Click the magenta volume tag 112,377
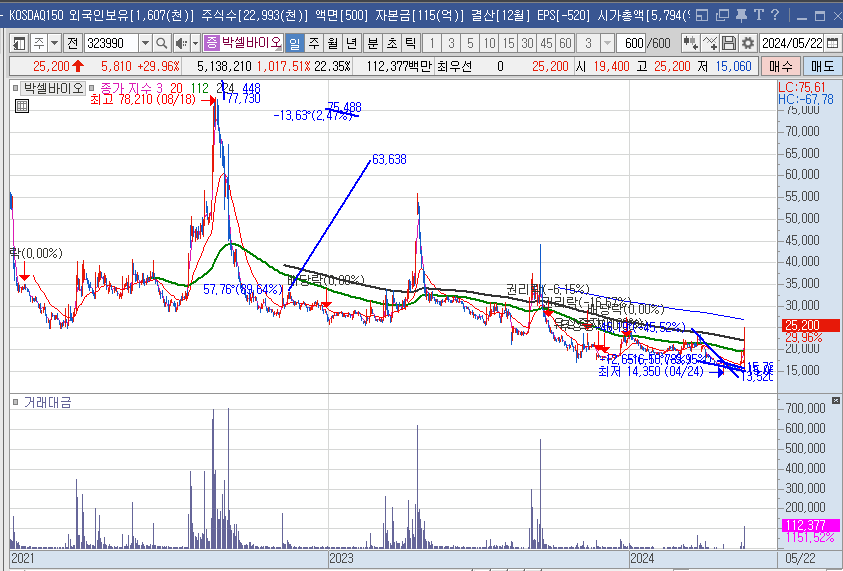The image size is (843, 571). pos(809,525)
